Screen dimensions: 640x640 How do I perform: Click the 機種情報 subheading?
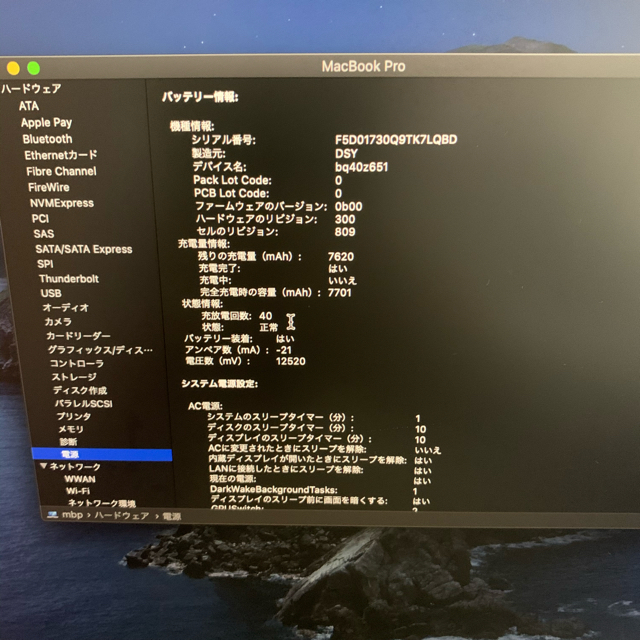192,126
